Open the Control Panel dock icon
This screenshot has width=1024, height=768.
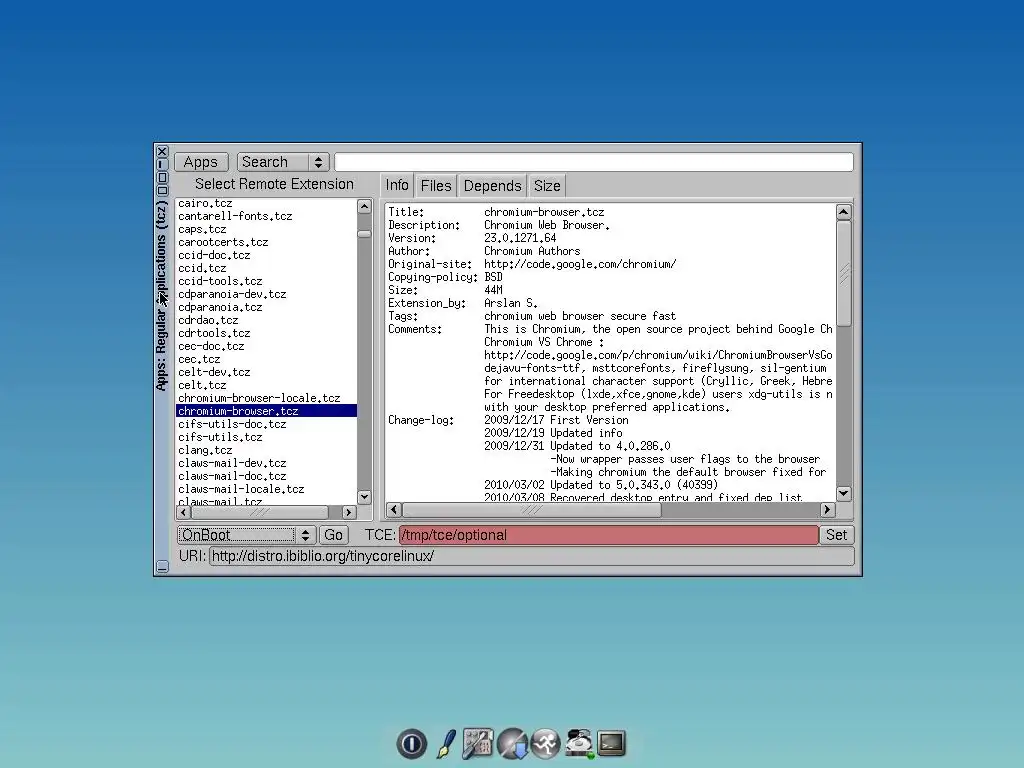tap(478, 744)
